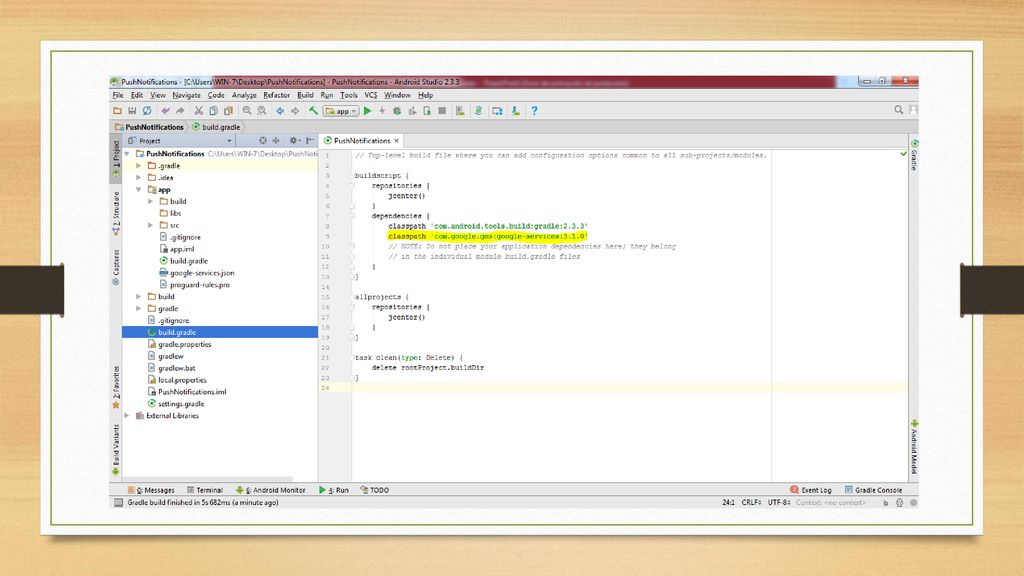Open the Build menu
The image size is (1024, 576).
point(305,95)
